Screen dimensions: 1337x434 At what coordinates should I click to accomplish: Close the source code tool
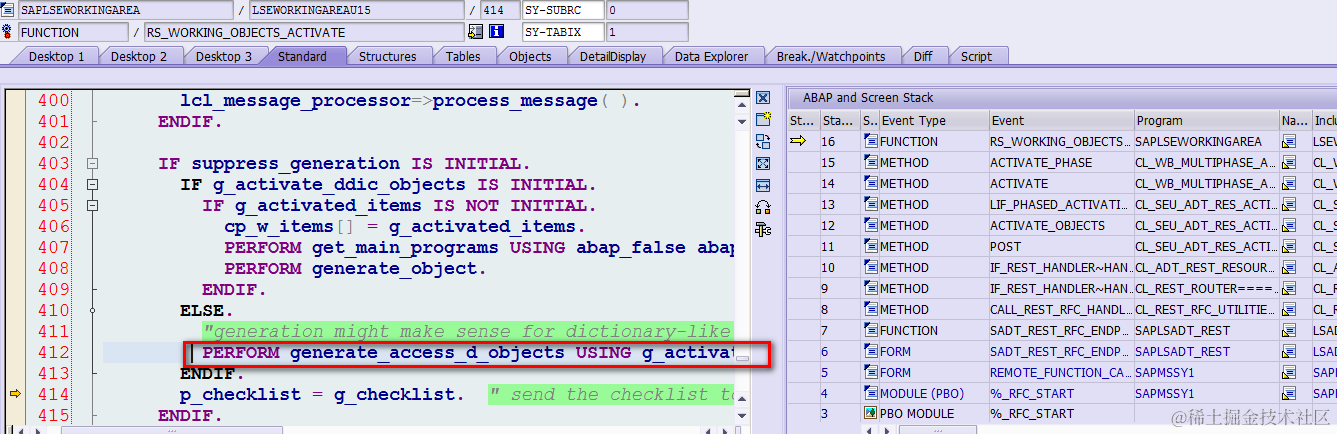[x=763, y=98]
